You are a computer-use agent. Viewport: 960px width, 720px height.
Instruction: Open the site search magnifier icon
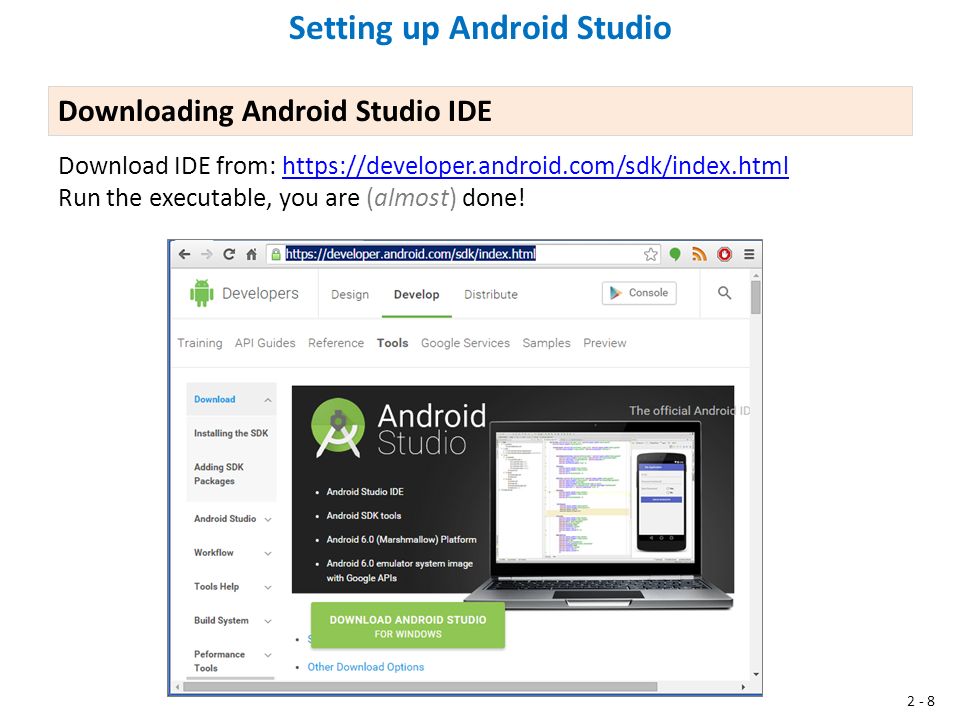[x=724, y=293]
